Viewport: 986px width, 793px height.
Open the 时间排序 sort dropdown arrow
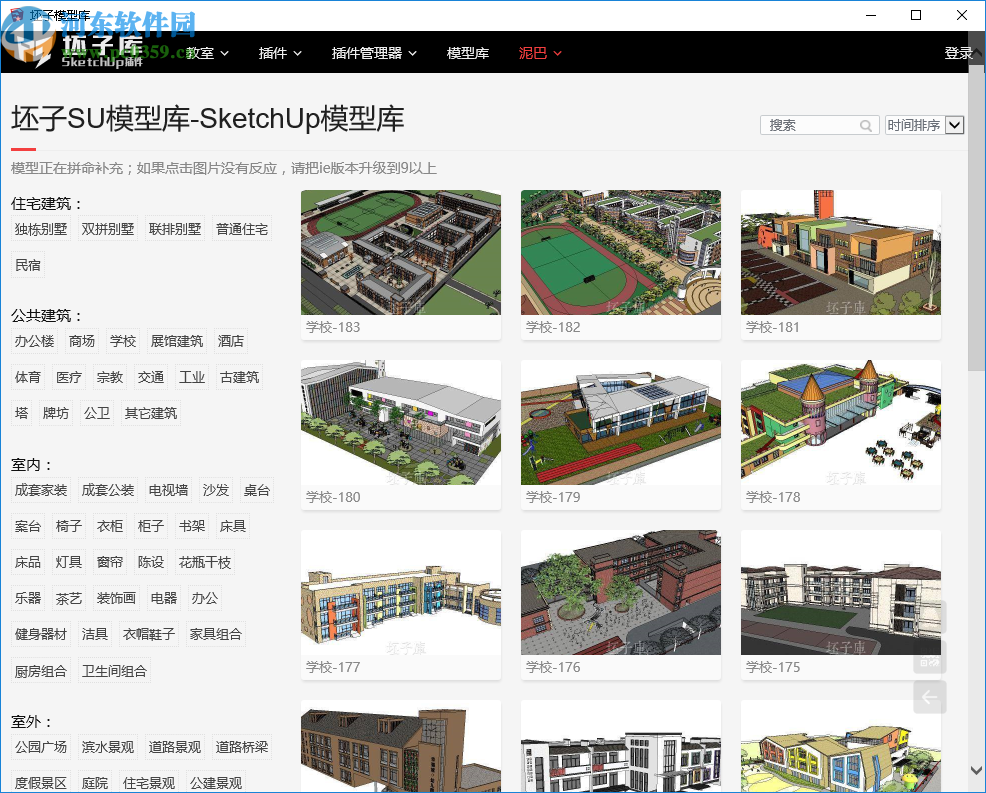(x=955, y=125)
